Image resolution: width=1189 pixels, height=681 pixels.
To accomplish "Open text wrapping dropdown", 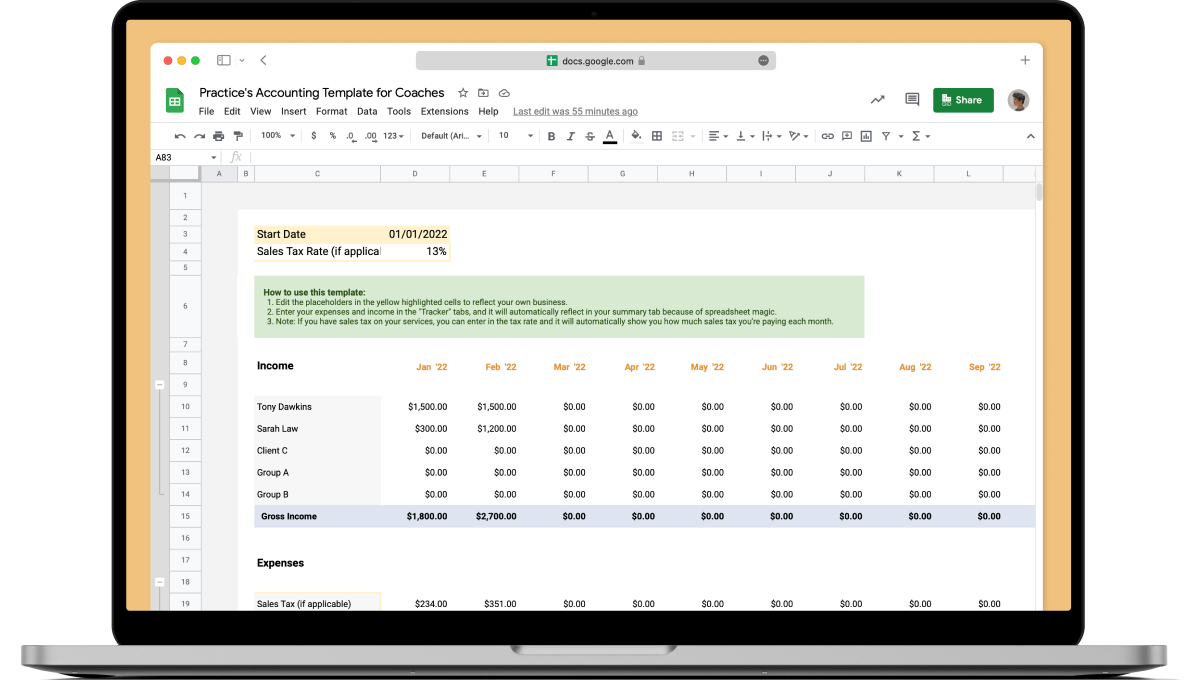I will pyautogui.click(x=771, y=137).
